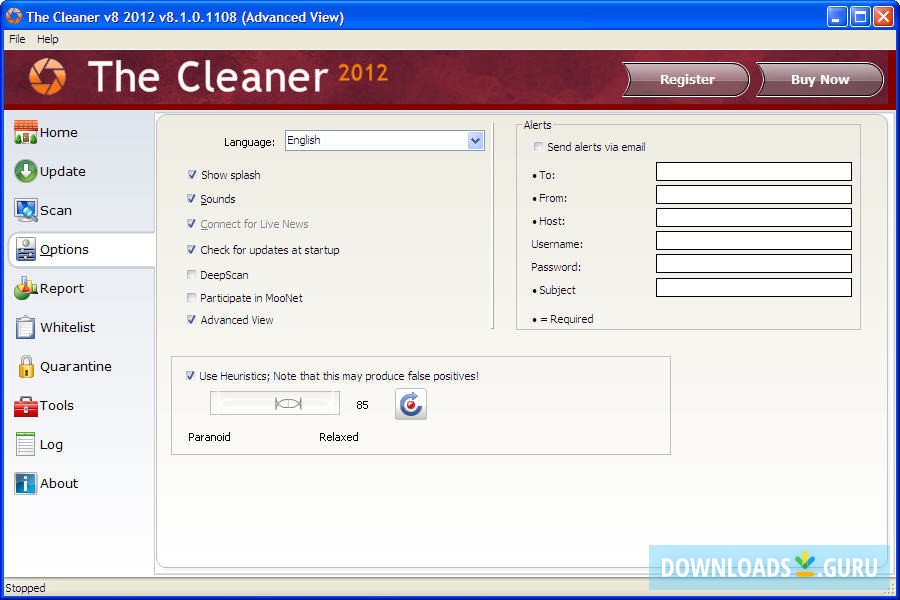Toggle Connect for Live News checkbox
900x600 pixels.
(192, 224)
